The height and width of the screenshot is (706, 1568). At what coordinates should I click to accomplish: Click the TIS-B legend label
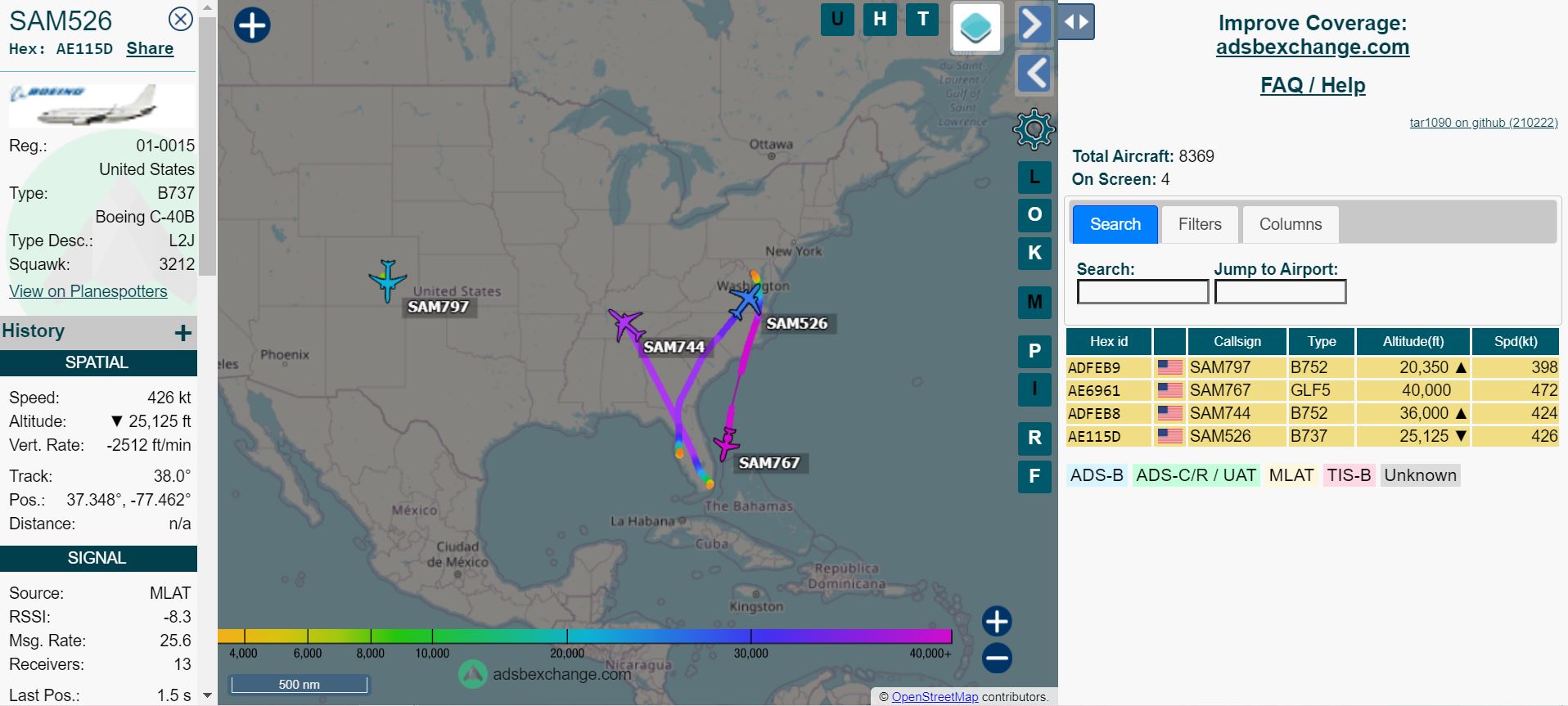pos(1349,475)
